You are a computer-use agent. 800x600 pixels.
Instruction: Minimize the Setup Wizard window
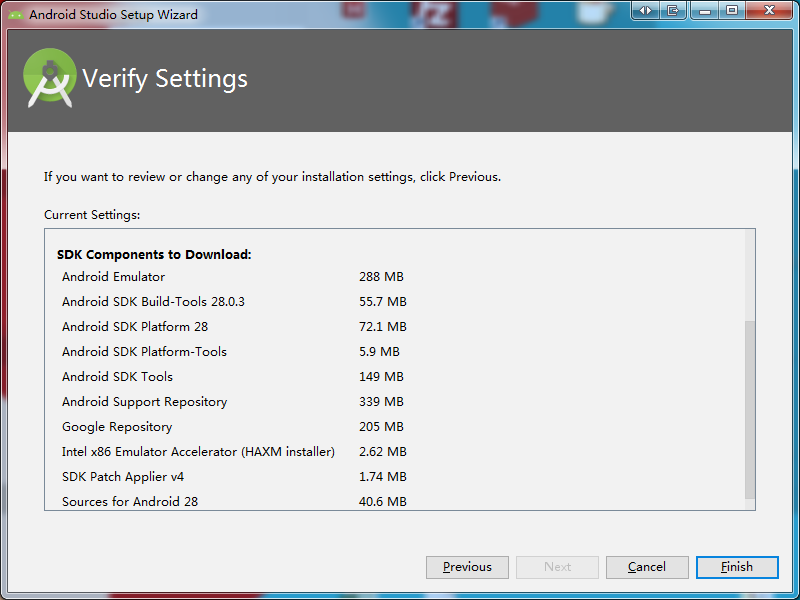tap(705, 10)
